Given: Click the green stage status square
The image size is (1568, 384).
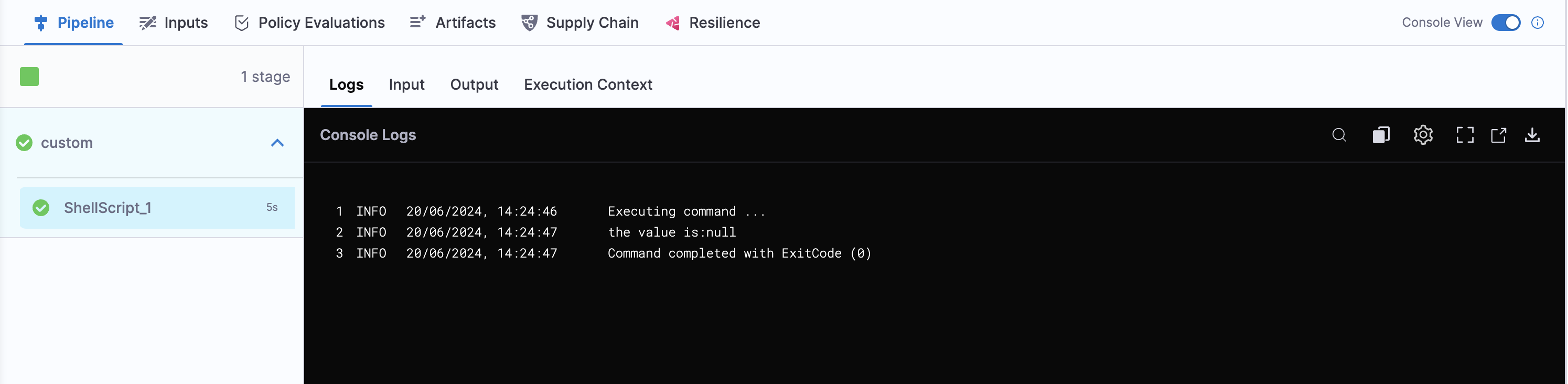Looking at the screenshot, I should click(x=29, y=77).
